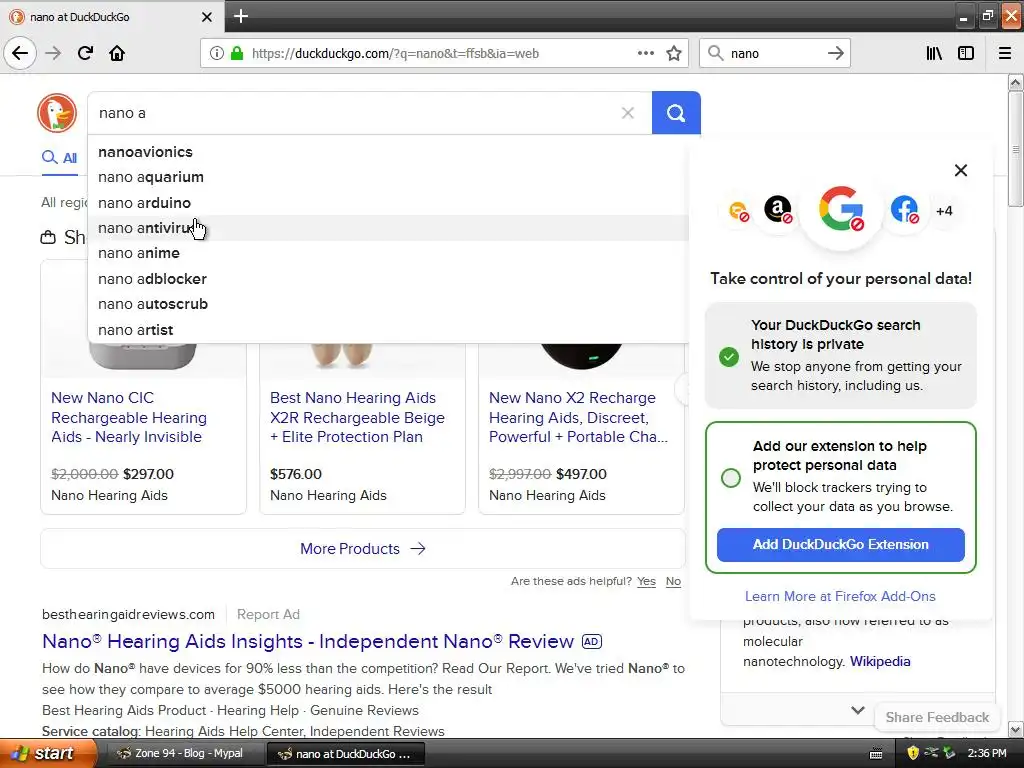Click the vertical scrollbar down arrow
Image resolution: width=1024 pixels, height=768 pixels.
[1016, 729]
